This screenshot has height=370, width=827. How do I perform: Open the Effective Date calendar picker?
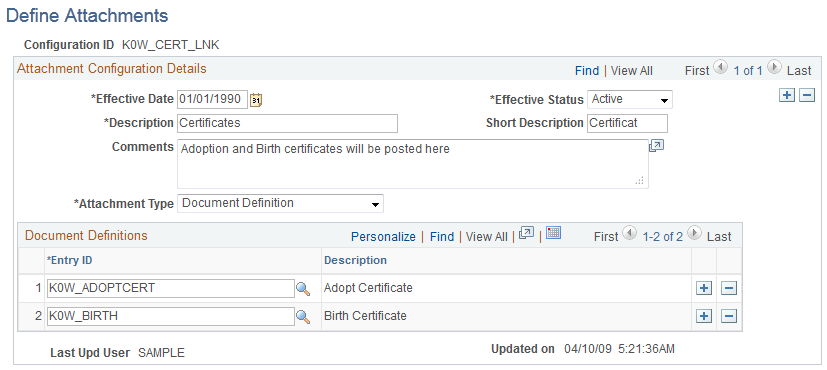tap(256, 100)
